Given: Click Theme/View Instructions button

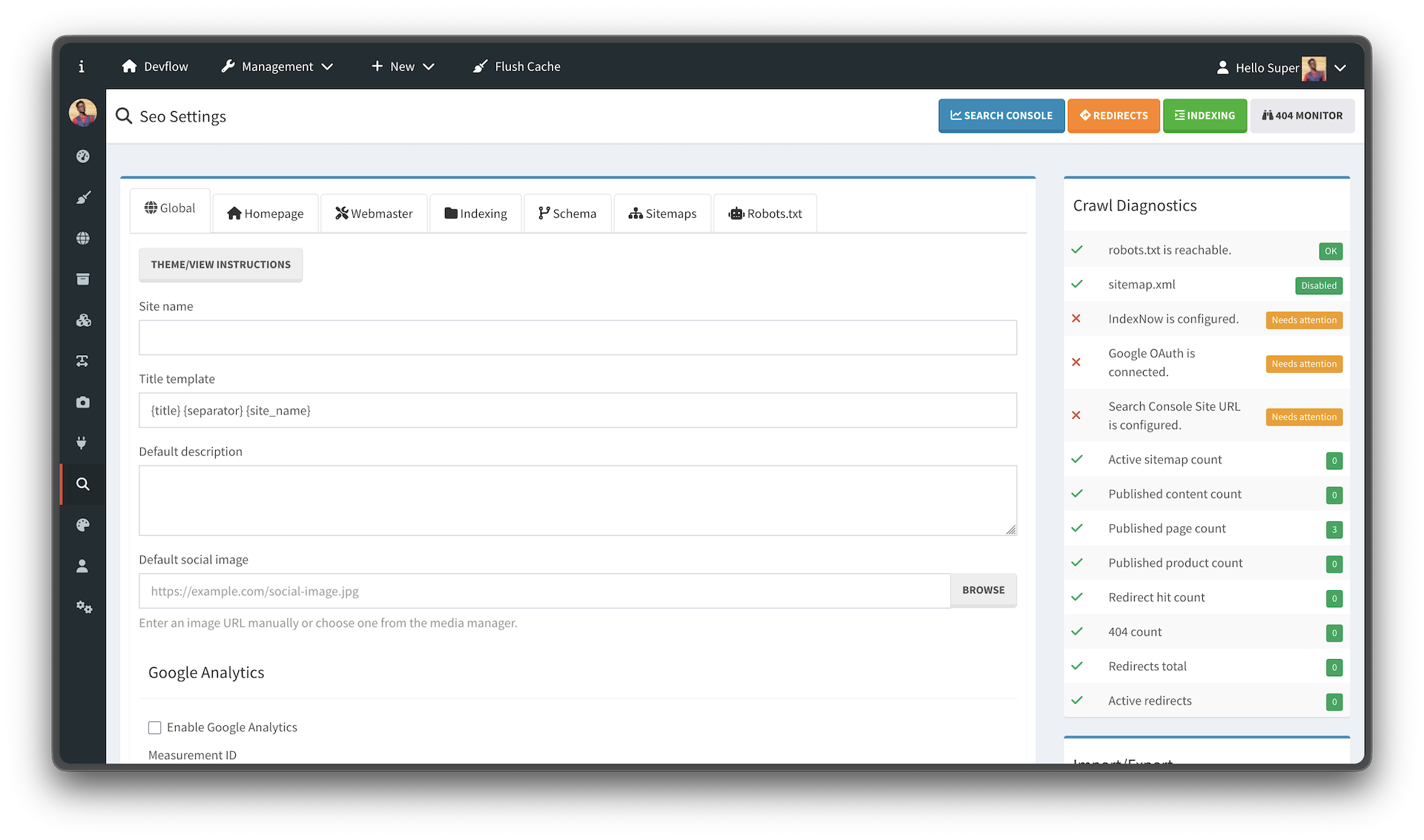Looking at the screenshot, I should tap(220, 265).
